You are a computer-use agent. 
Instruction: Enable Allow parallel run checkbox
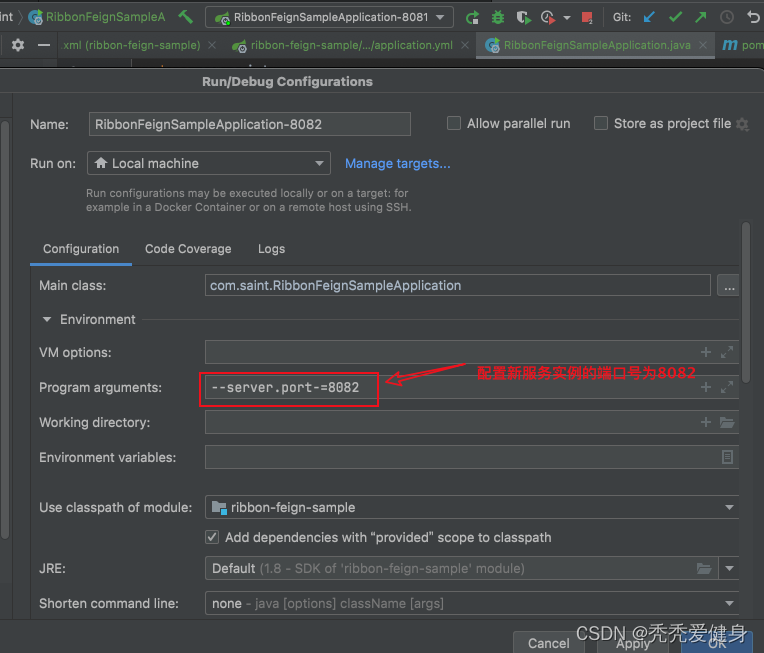tap(454, 123)
